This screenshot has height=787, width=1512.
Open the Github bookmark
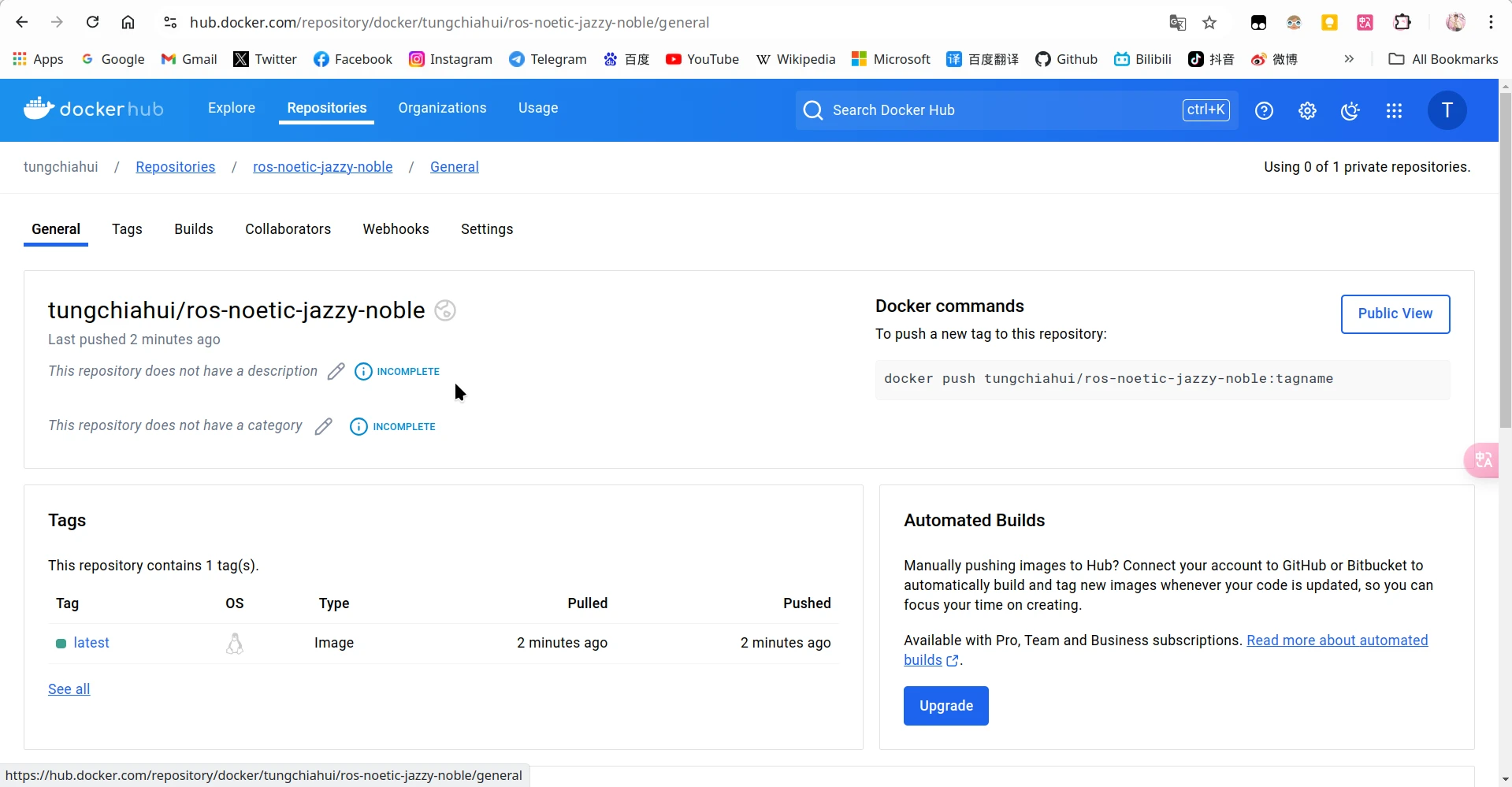coord(1066,59)
